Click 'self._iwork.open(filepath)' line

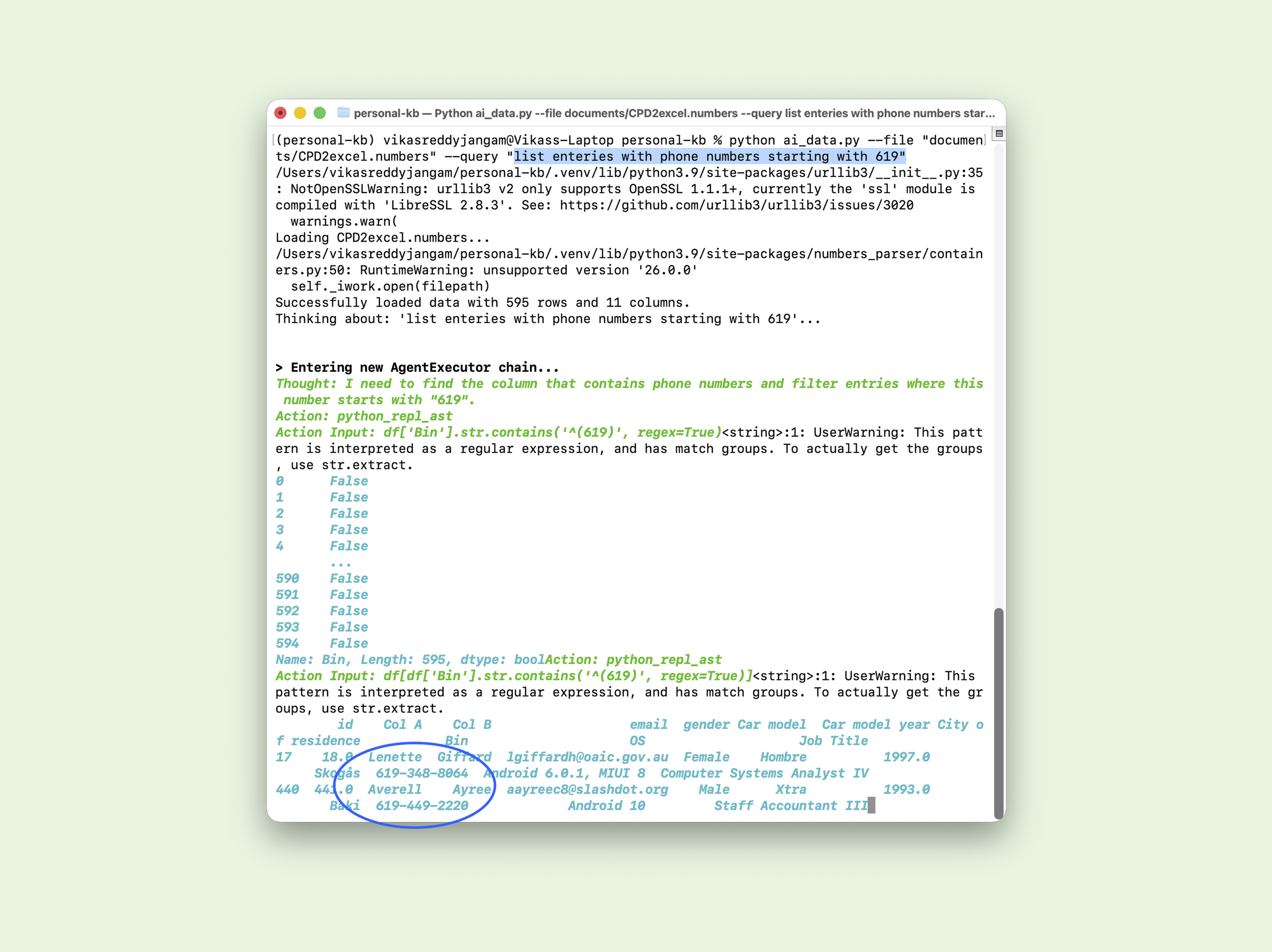[x=390, y=286]
